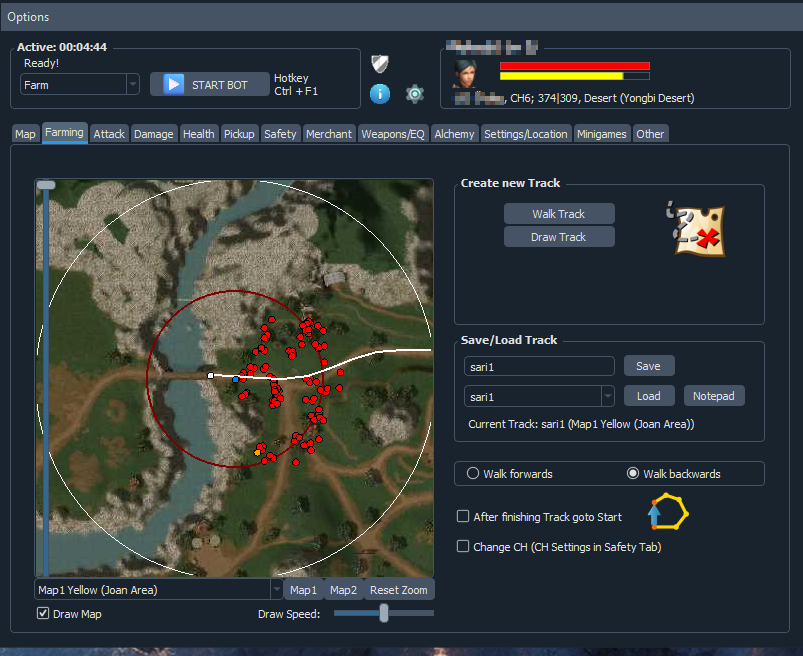Adjust the Draw Speed slider
Viewport: 803px width, 656px height.
[x=384, y=613]
